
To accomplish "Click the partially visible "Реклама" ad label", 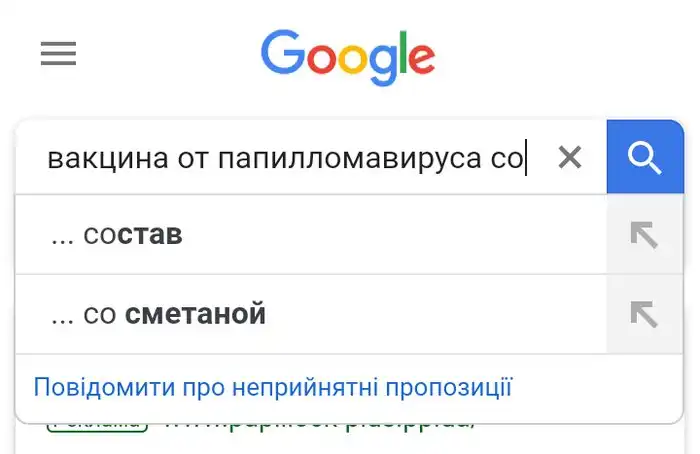I will point(97,424).
